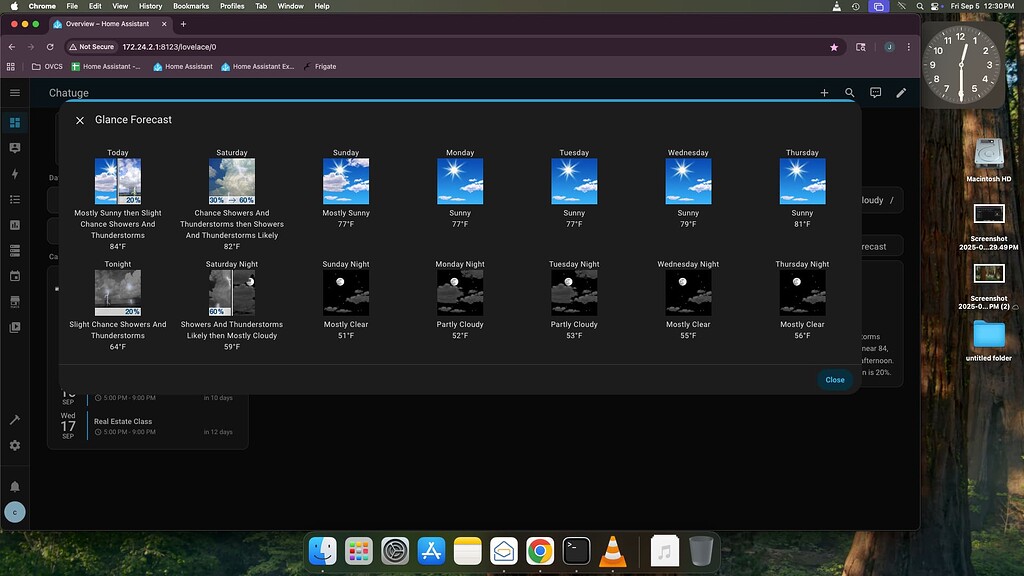Click the Close button in the Glance Forecast dialog
The height and width of the screenshot is (576, 1024).
point(835,380)
